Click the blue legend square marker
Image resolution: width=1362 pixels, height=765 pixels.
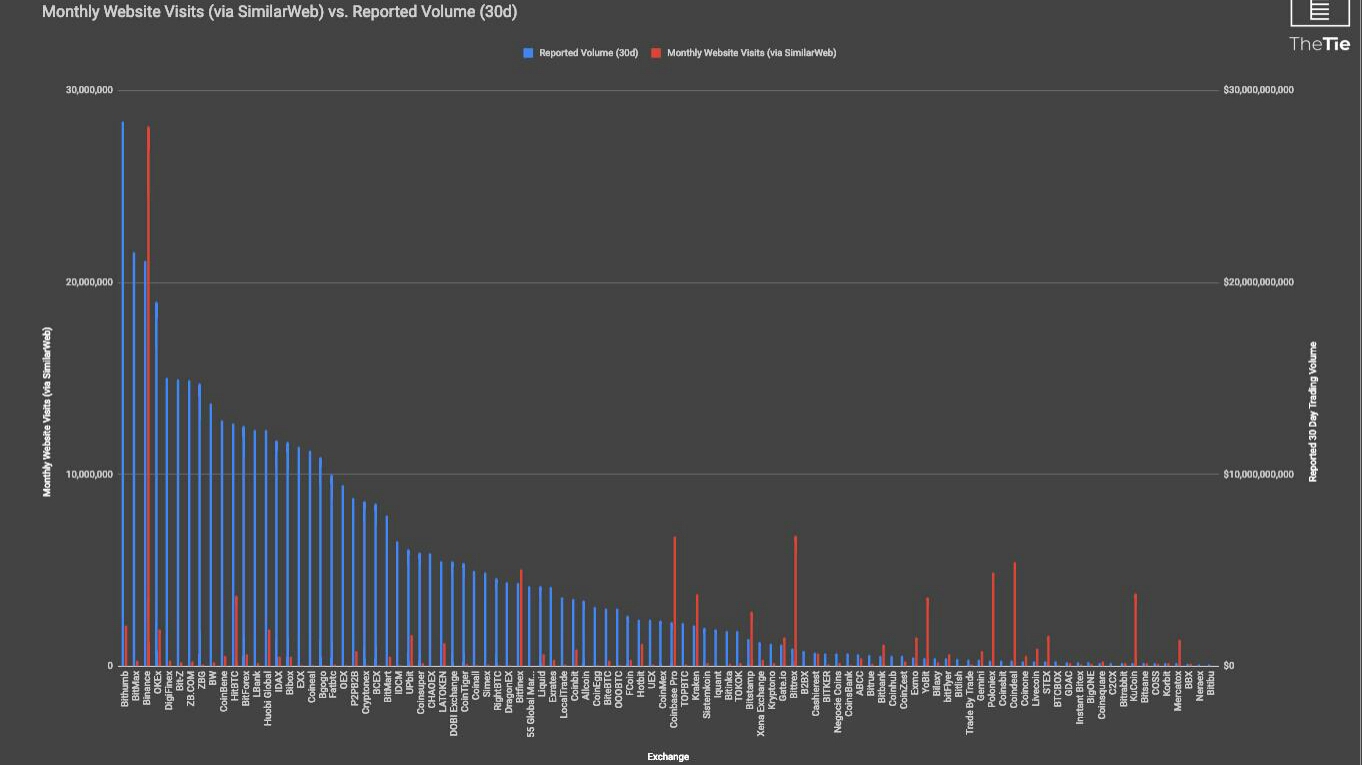pyautogui.click(x=527, y=52)
